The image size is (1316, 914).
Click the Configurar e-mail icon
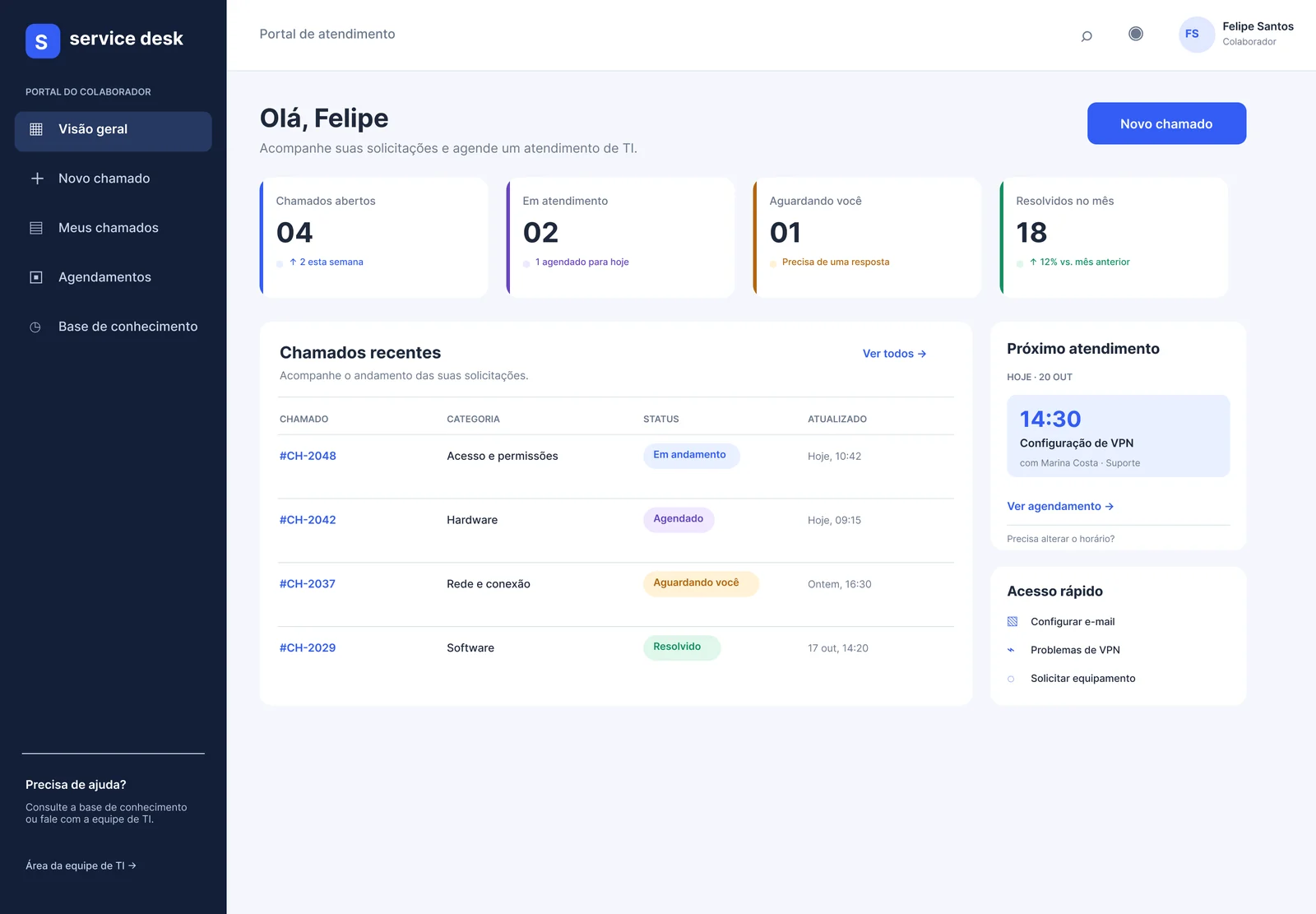[1012, 622]
